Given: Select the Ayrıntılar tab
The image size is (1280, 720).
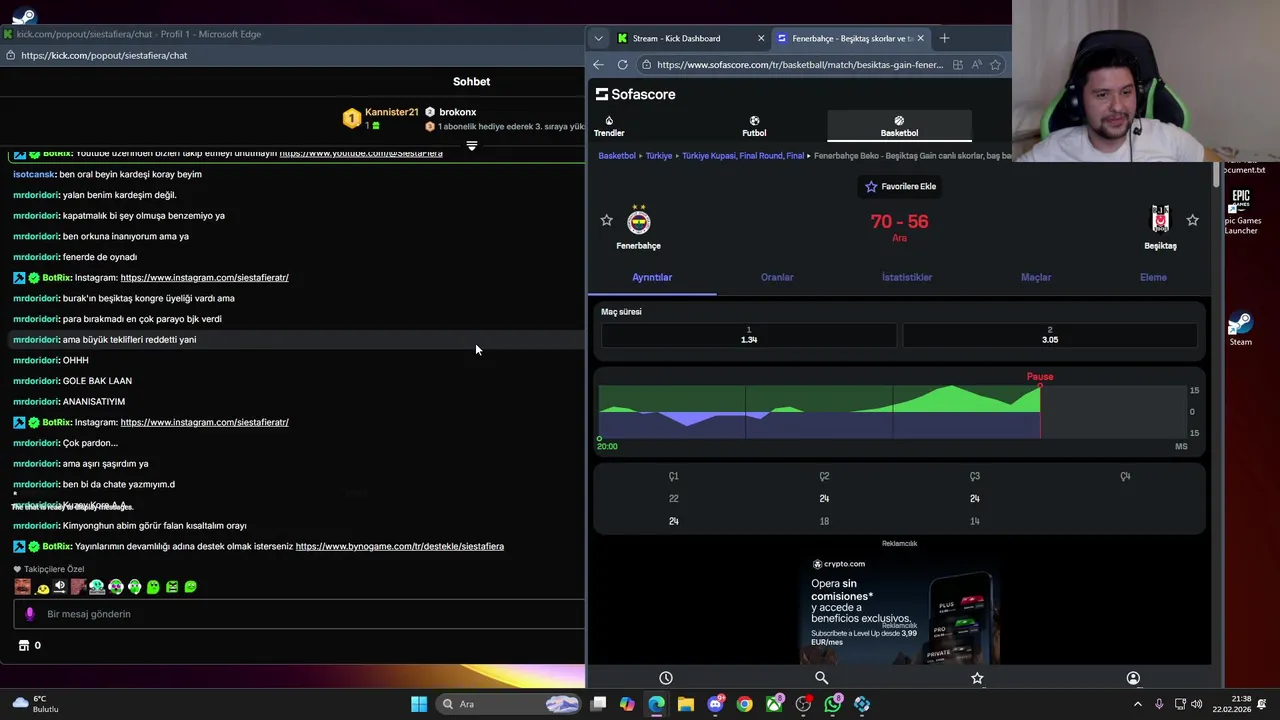Looking at the screenshot, I should click(x=652, y=277).
